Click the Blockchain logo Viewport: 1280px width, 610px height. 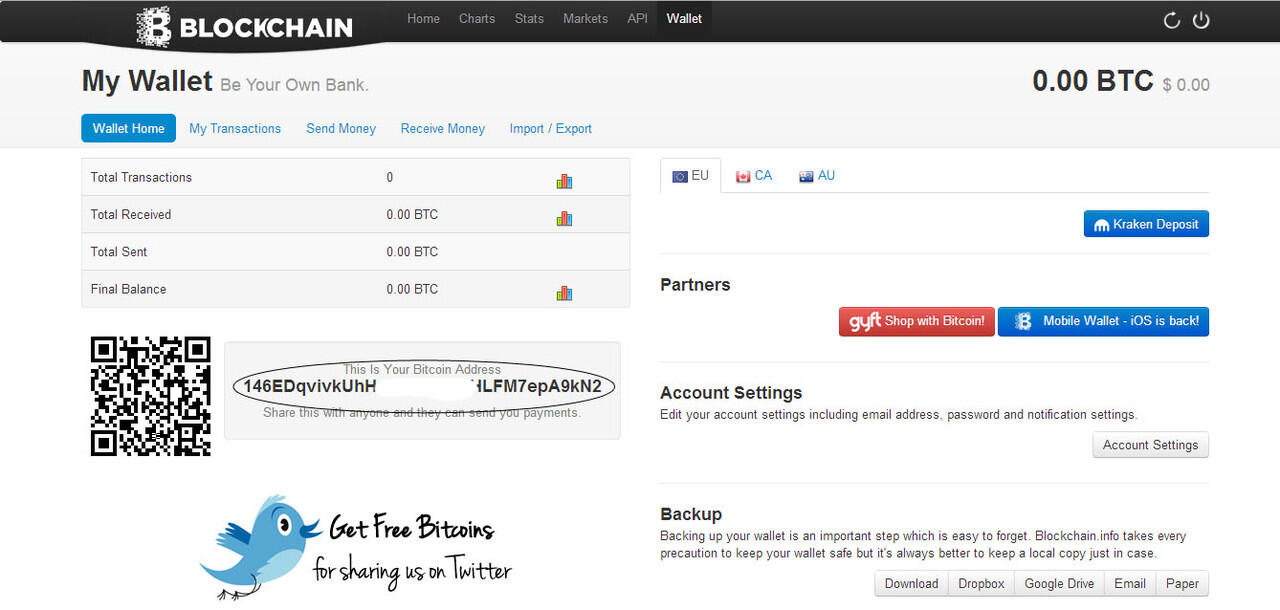tap(245, 26)
